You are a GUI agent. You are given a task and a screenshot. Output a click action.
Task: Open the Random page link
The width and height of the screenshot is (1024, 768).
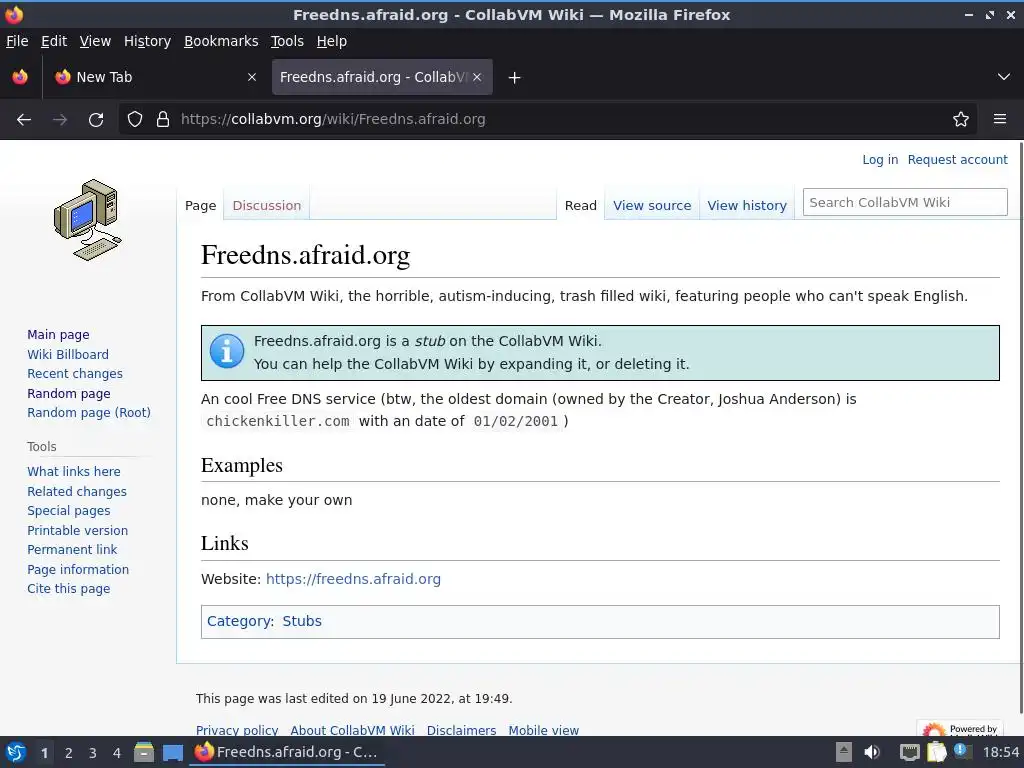point(69,394)
